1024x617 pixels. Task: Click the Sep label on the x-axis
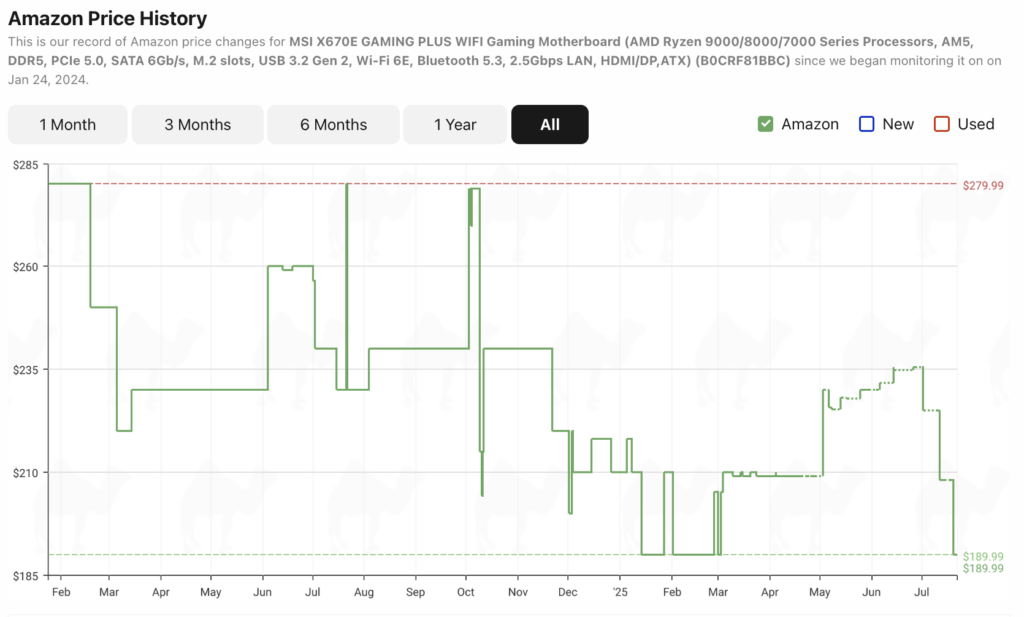coord(415,592)
